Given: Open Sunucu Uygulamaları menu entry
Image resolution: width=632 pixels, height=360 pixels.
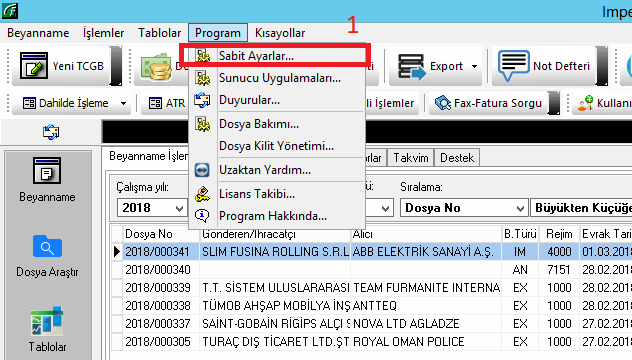Looking at the screenshot, I should pyautogui.click(x=277, y=78).
